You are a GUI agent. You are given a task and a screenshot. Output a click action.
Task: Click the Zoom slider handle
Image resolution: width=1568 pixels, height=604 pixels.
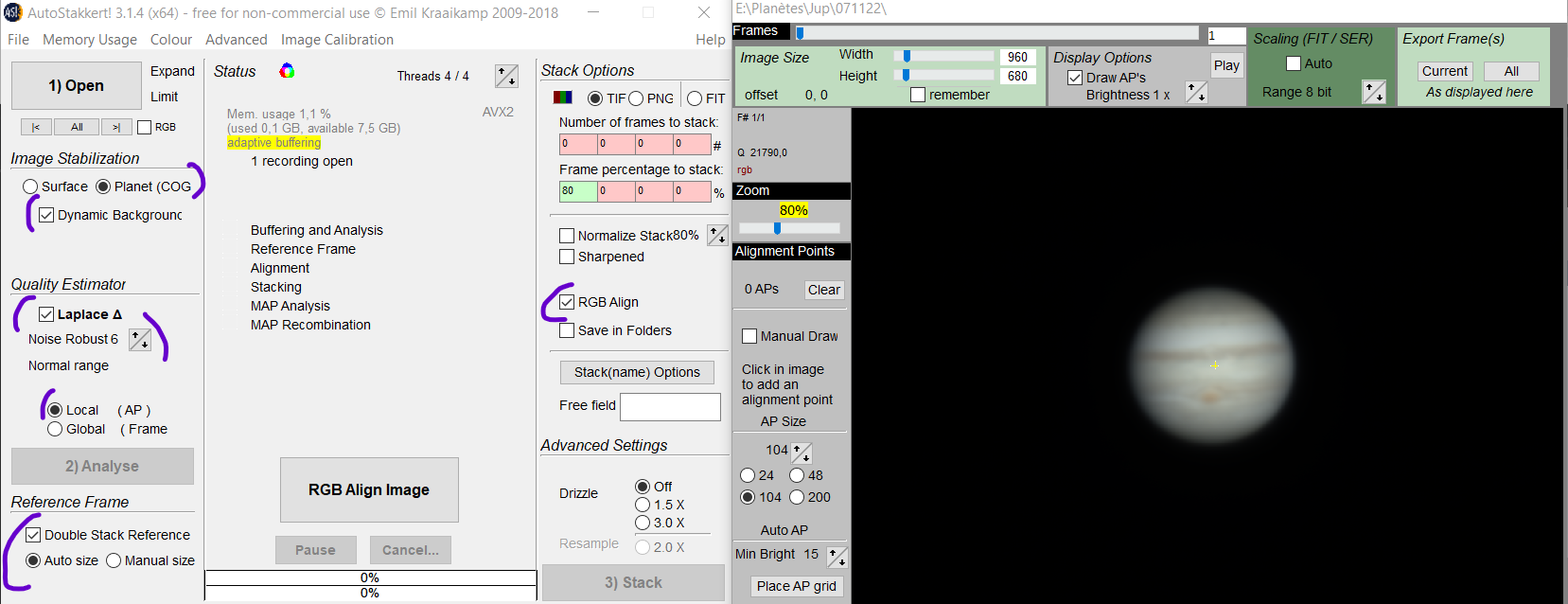[777, 228]
